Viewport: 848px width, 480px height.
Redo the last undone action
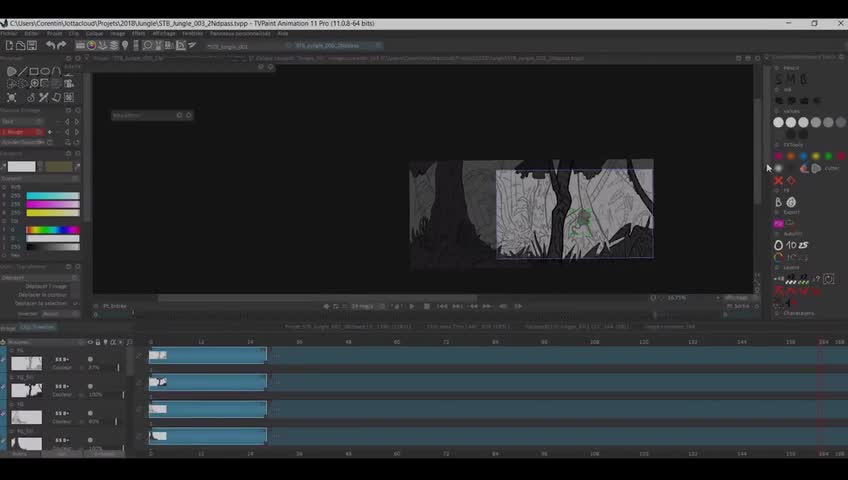click(62, 45)
